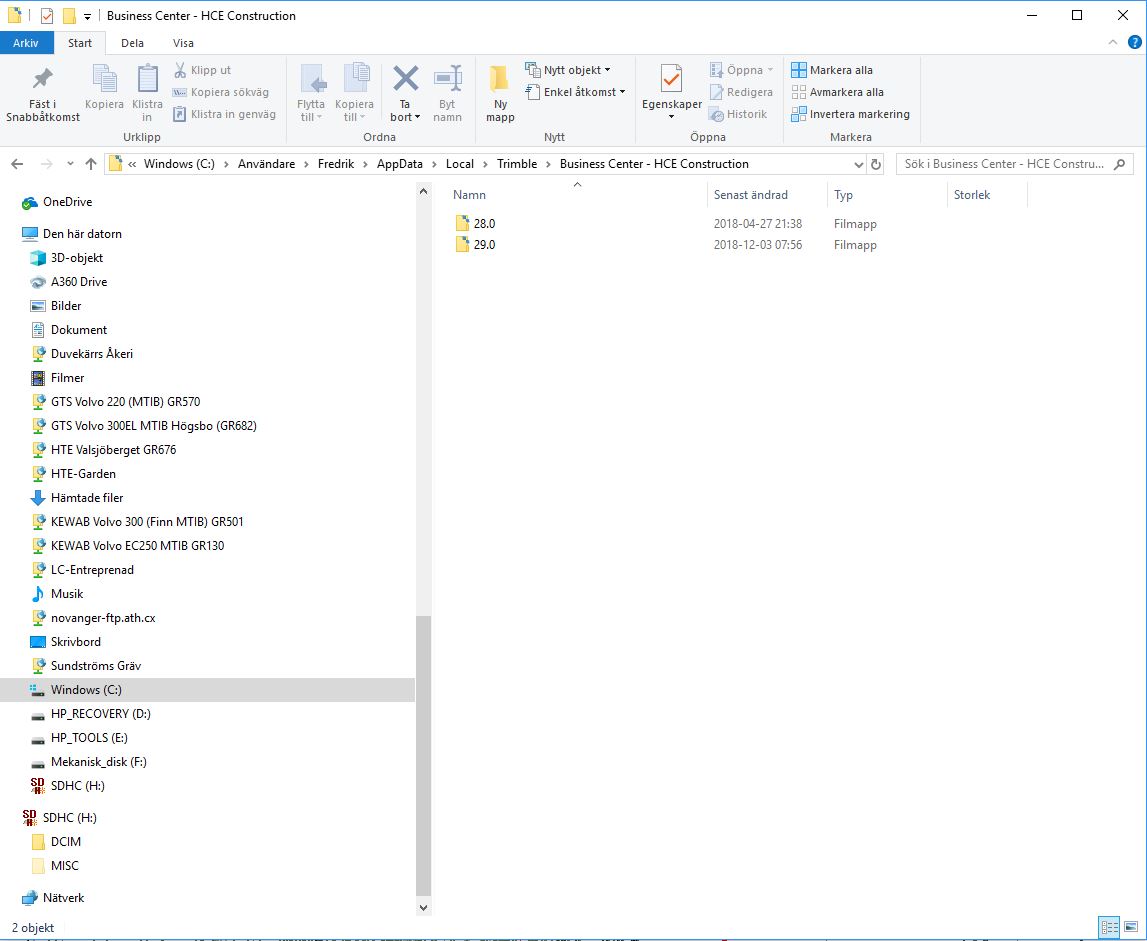Switch to large icons view layout

pyautogui.click(x=1130, y=926)
